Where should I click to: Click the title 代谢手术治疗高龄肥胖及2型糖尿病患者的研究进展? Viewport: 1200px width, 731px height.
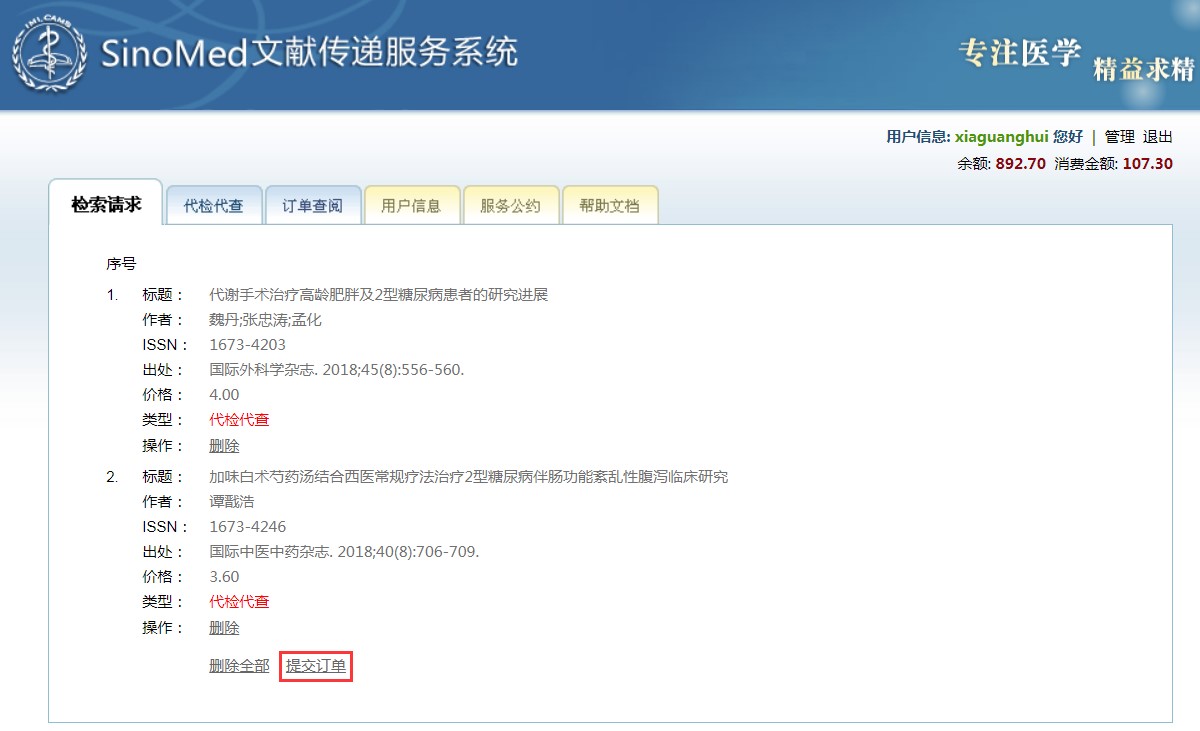(378, 295)
